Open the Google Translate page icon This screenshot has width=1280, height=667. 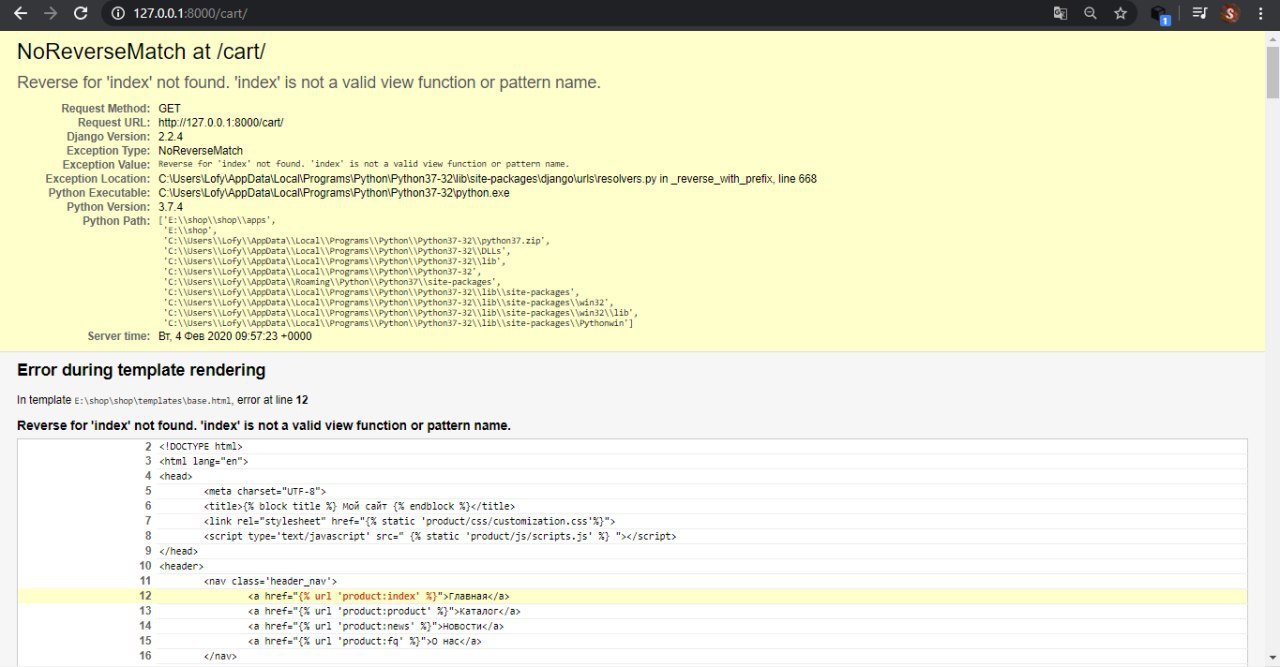tap(1060, 13)
